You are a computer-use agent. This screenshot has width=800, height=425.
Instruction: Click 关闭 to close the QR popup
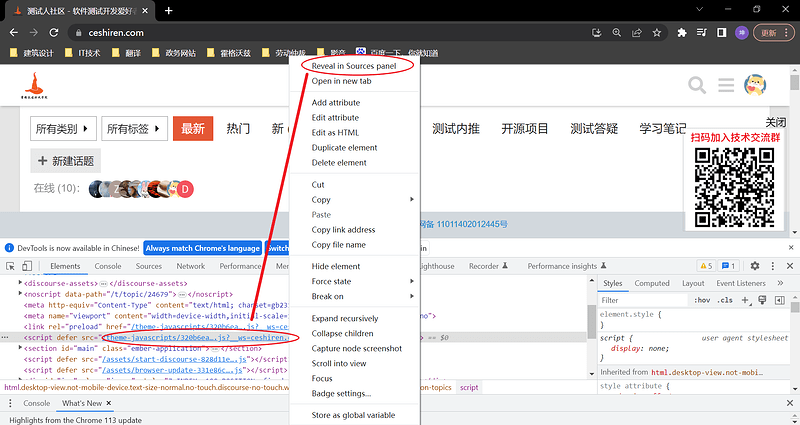click(x=776, y=122)
